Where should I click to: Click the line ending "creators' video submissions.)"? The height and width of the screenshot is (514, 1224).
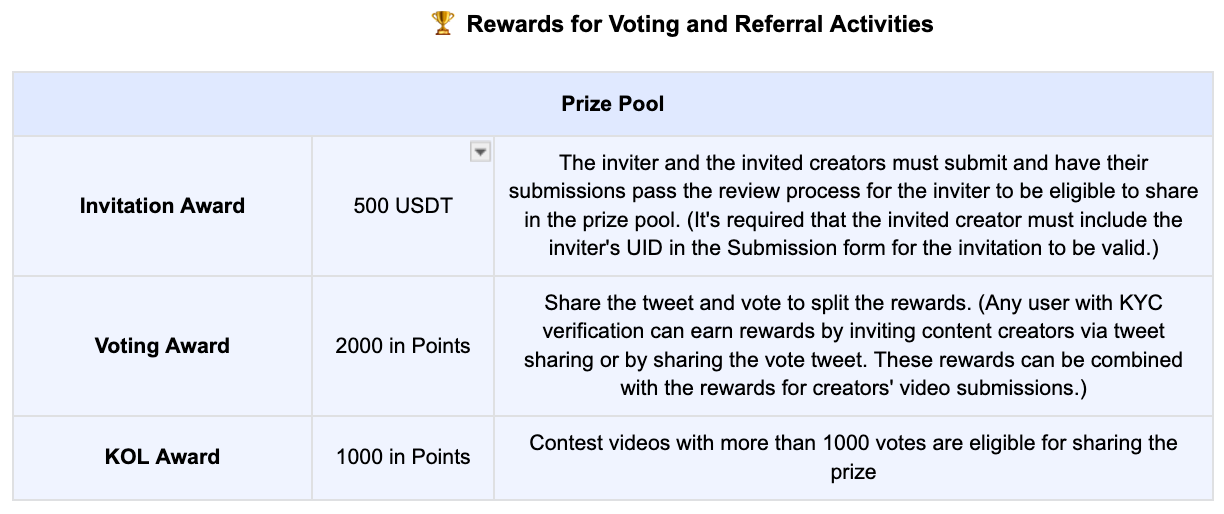pyautogui.click(x=853, y=387)
